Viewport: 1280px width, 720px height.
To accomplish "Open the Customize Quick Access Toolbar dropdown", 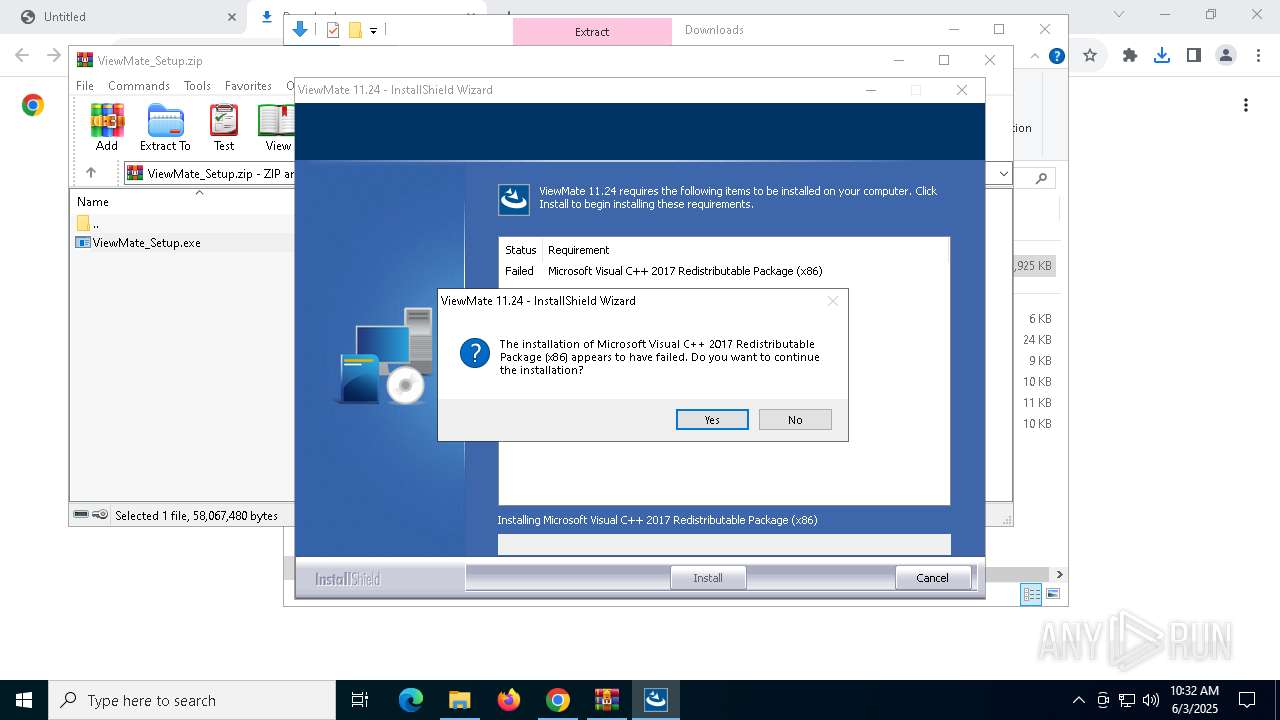I will 373,31.
